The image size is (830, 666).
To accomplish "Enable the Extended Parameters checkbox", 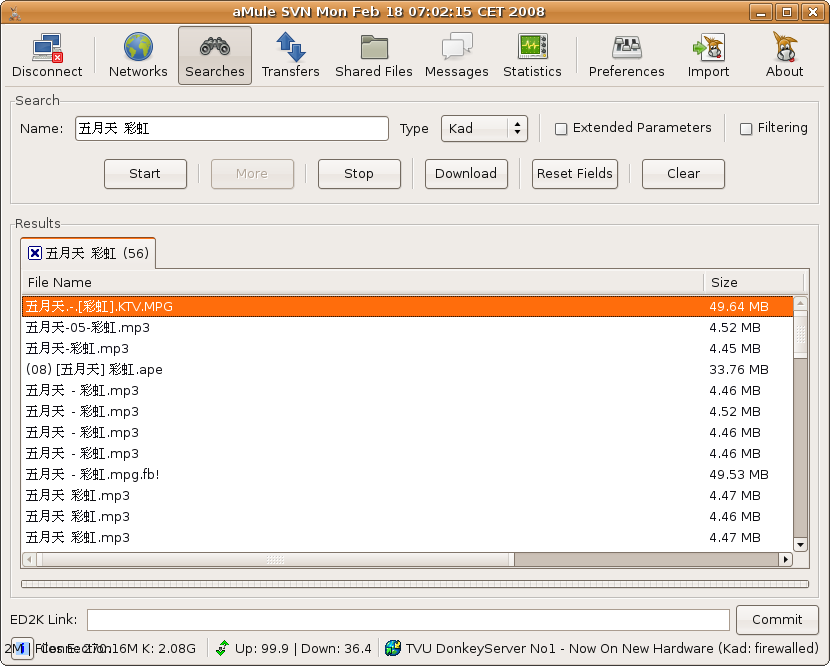I will pos(561,129).
